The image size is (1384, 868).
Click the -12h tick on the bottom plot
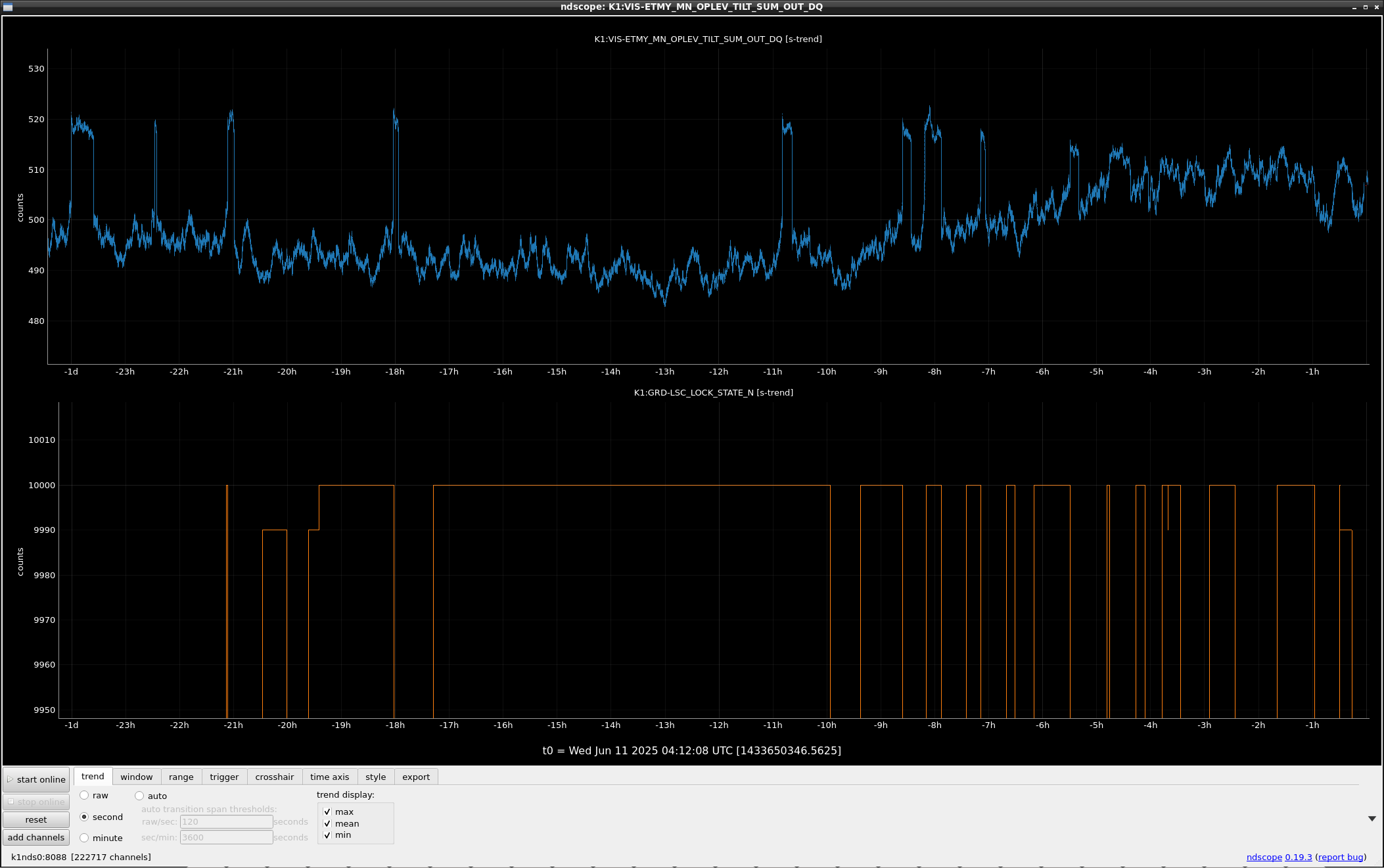click(718, 725)
